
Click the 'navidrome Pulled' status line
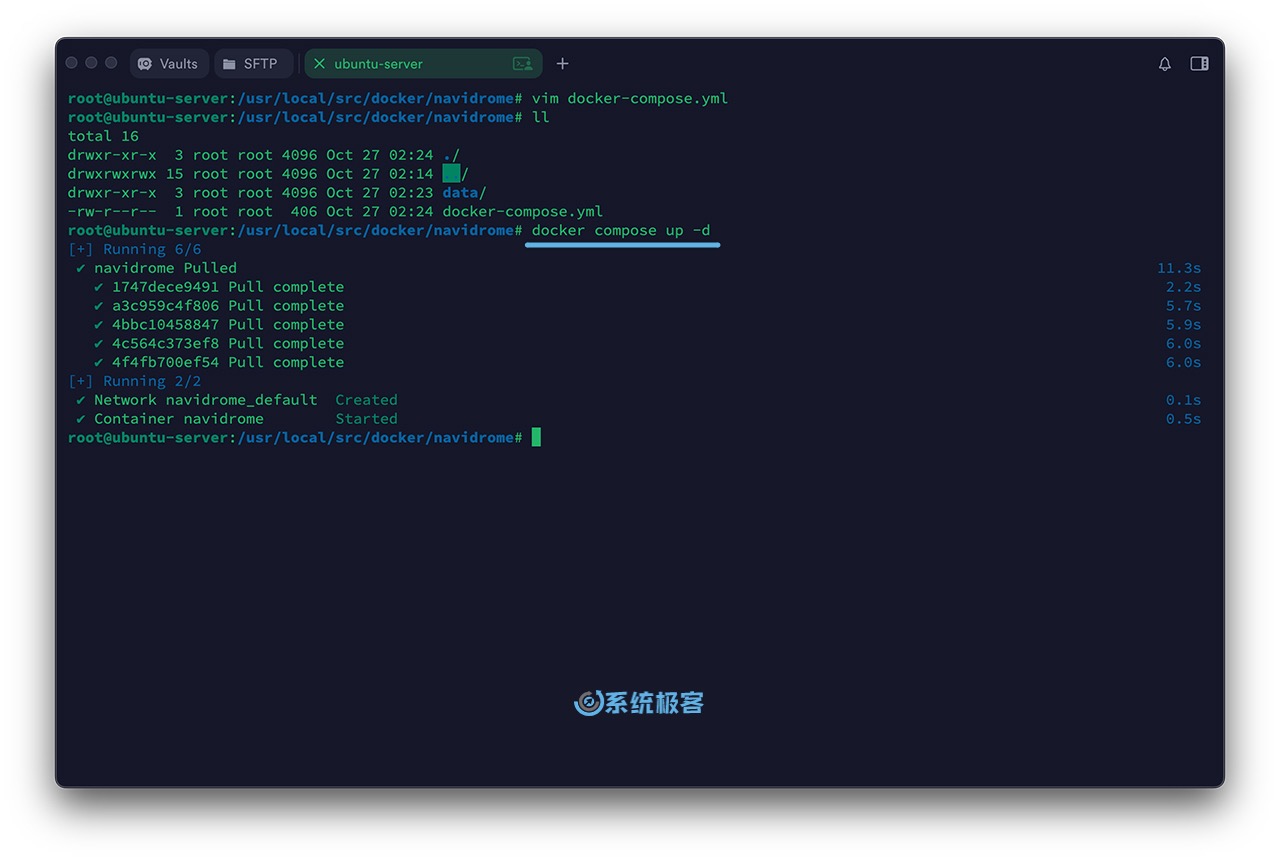tap(165, 268)
